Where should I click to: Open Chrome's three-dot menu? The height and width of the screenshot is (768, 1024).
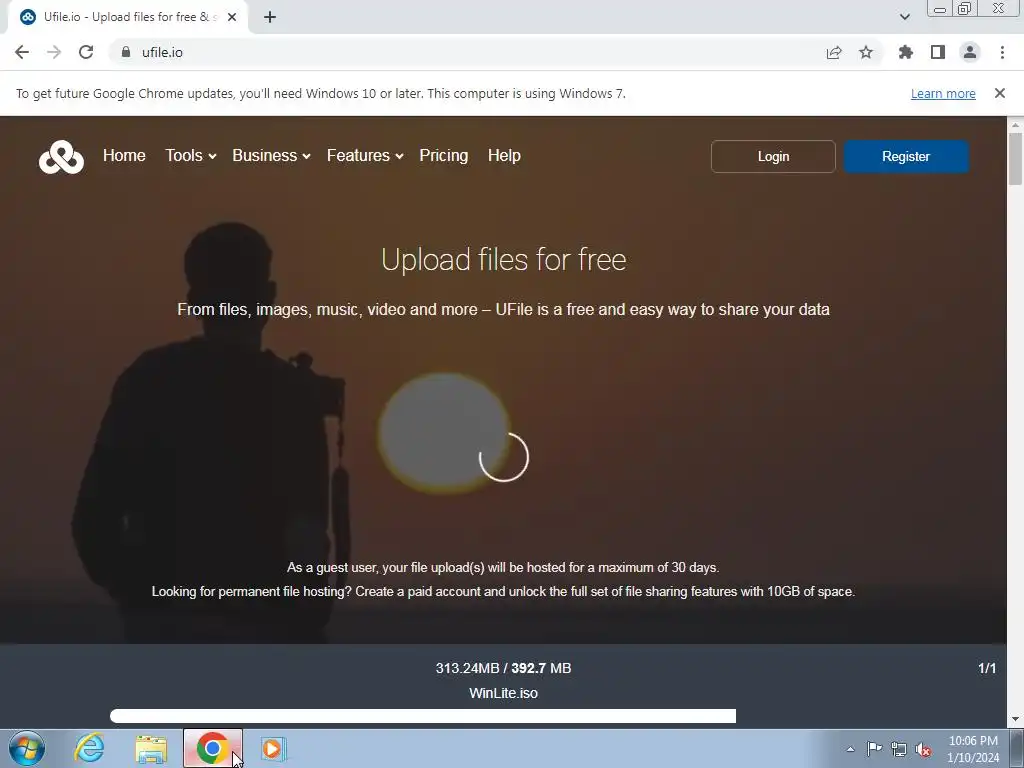pyautogui.click(x=1002, y=52)
